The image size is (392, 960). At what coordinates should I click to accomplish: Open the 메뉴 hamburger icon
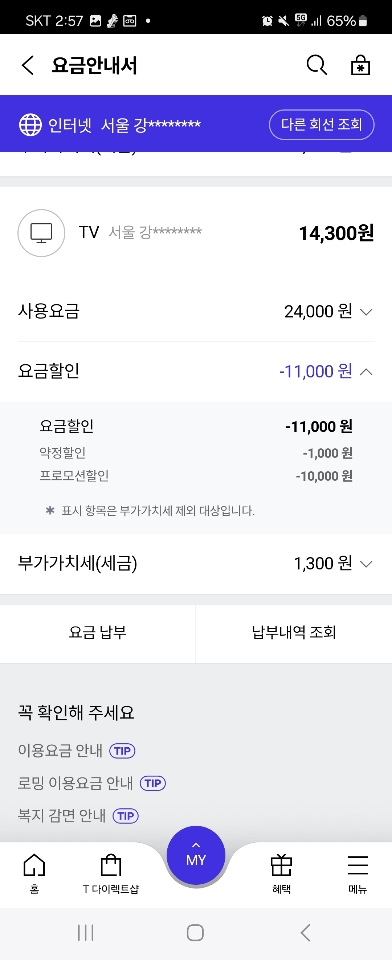coord(358,865)
